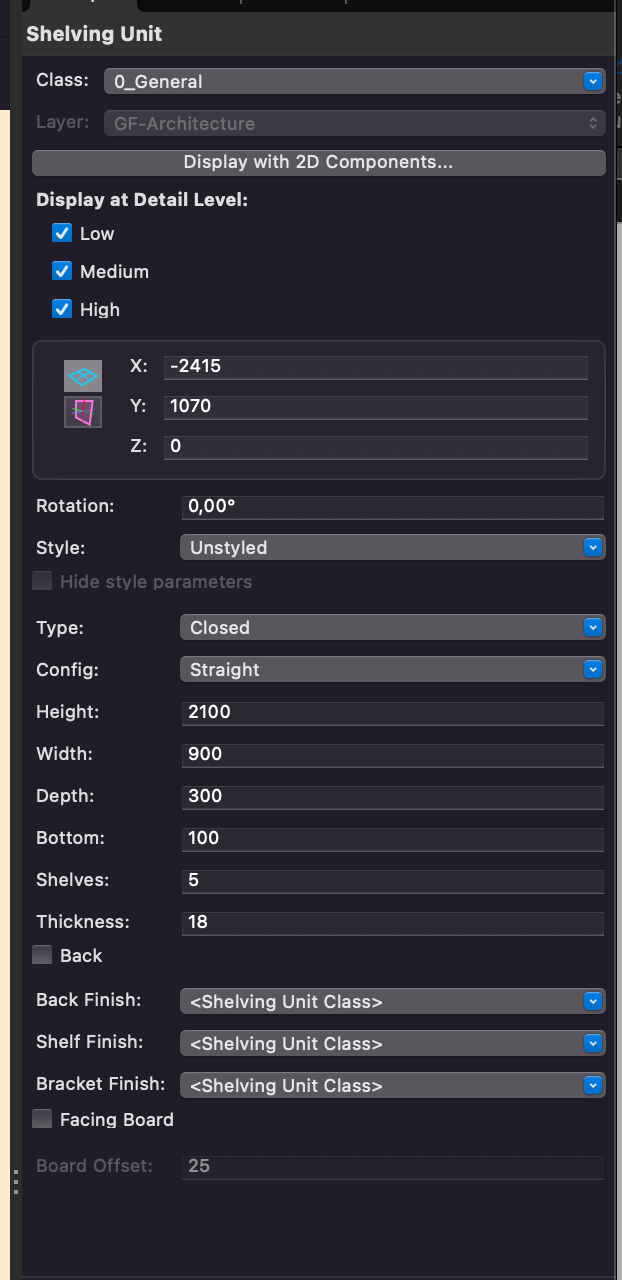Click Display with 2D Components button

pos(318,162)
